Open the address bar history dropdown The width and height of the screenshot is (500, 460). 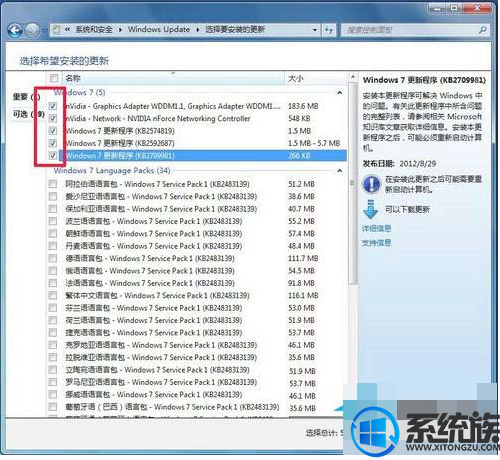coord(315,30)
